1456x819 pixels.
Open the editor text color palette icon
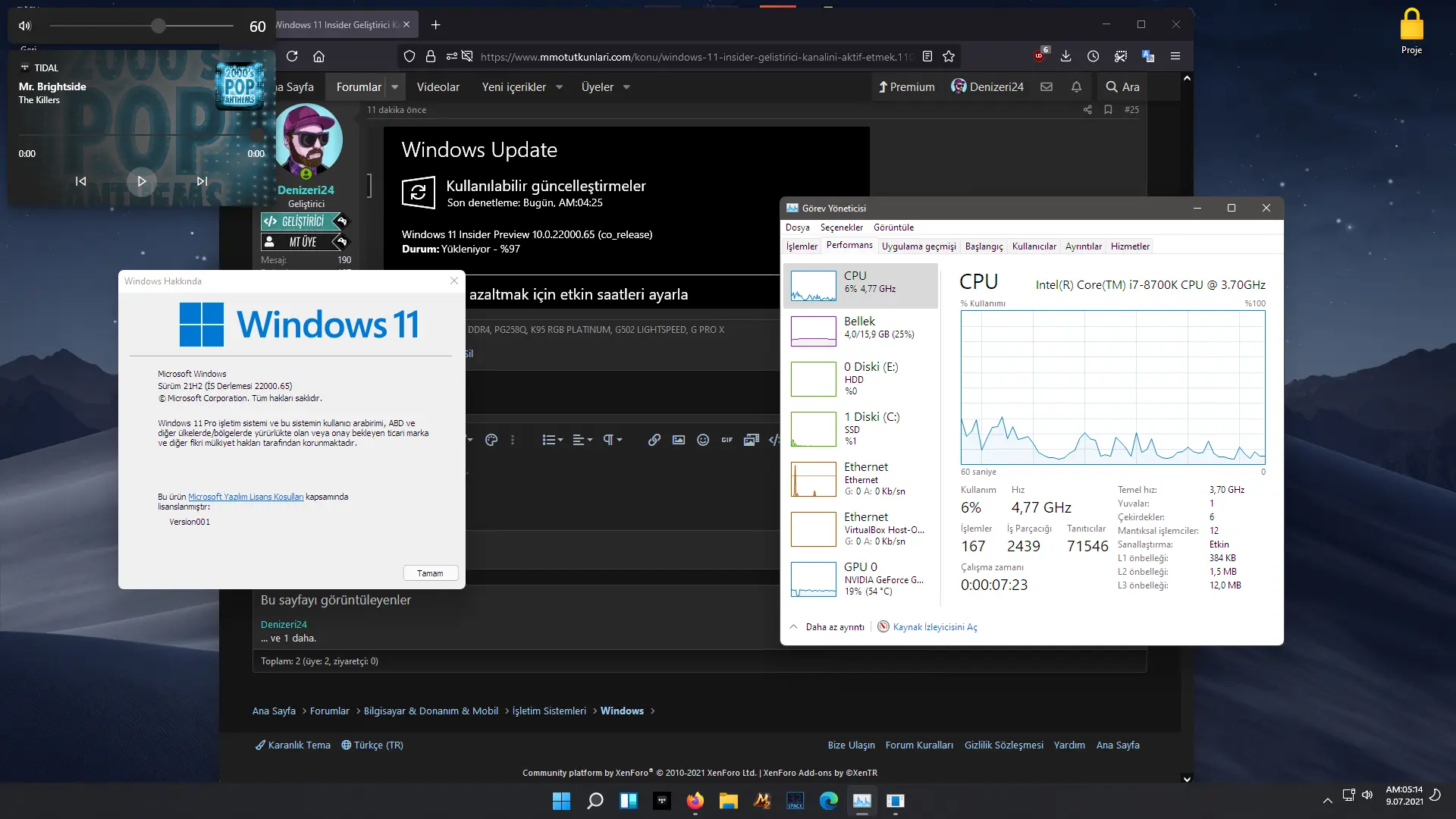(491, 440)
